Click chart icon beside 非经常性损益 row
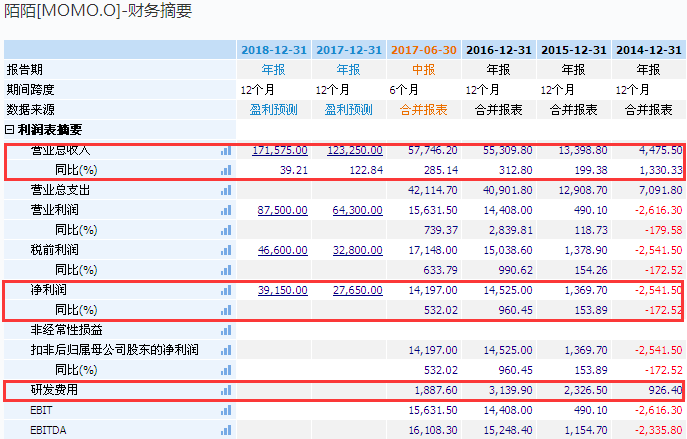The width and height of the screenshot is (687, 439). pos(225,330)
